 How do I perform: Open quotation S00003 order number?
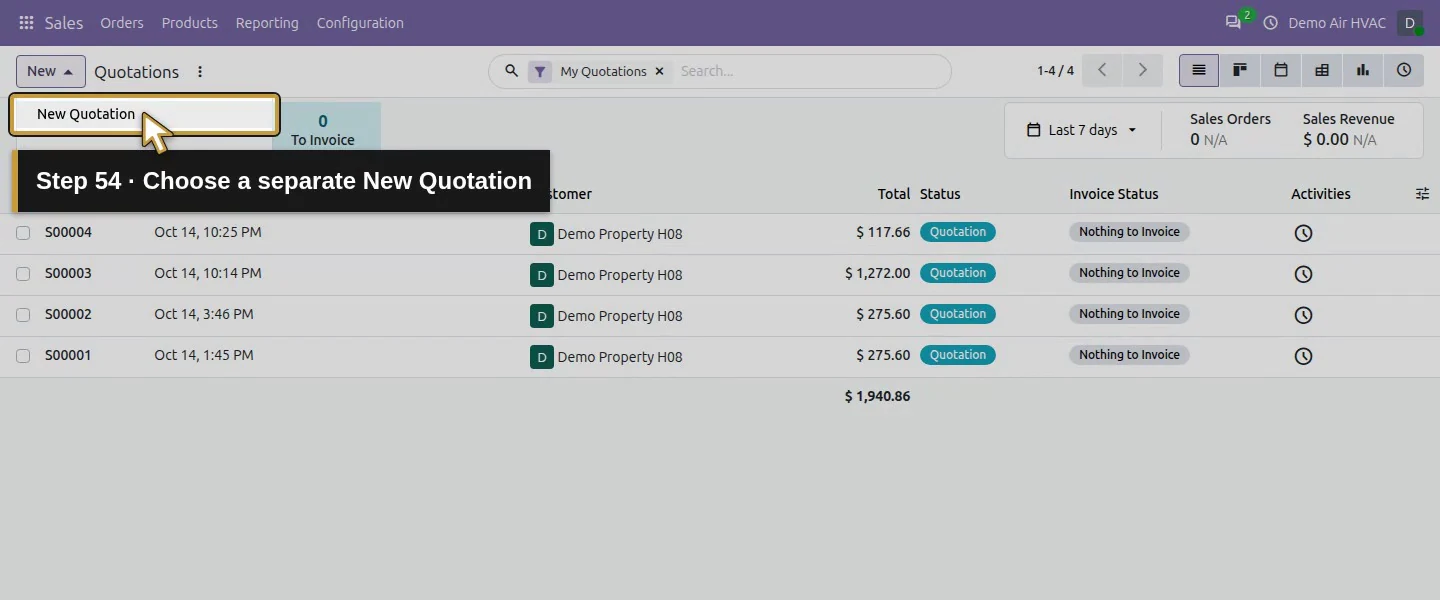pos(68,273)
